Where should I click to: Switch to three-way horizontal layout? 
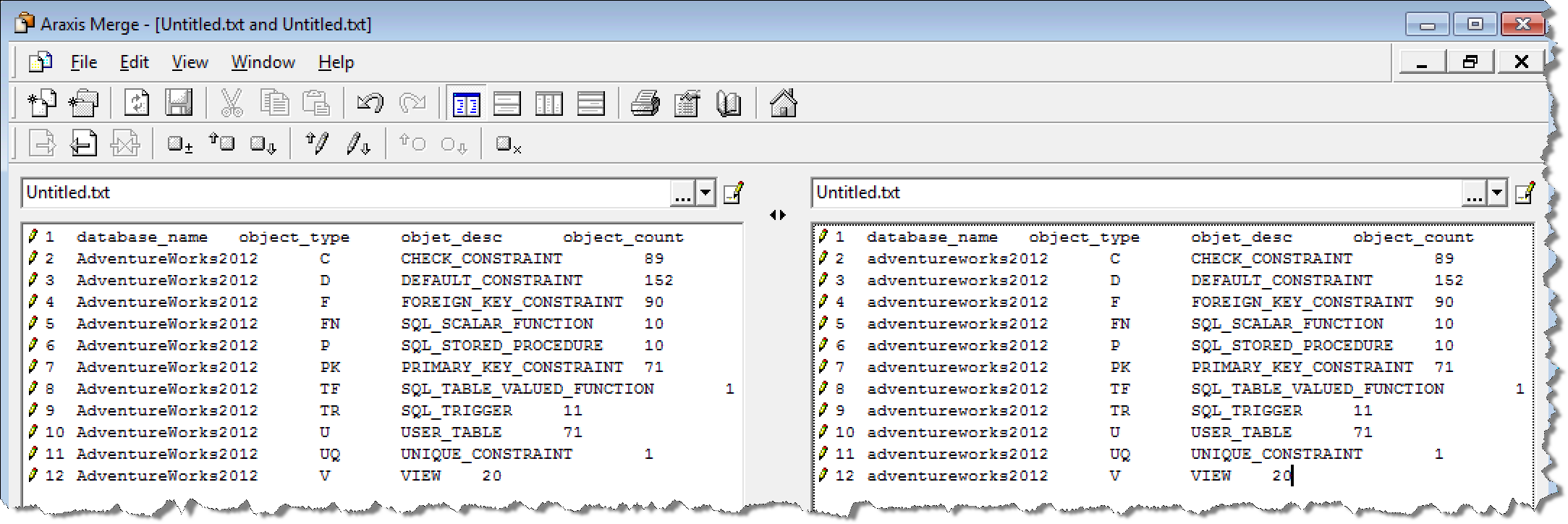tap(591, 103)
